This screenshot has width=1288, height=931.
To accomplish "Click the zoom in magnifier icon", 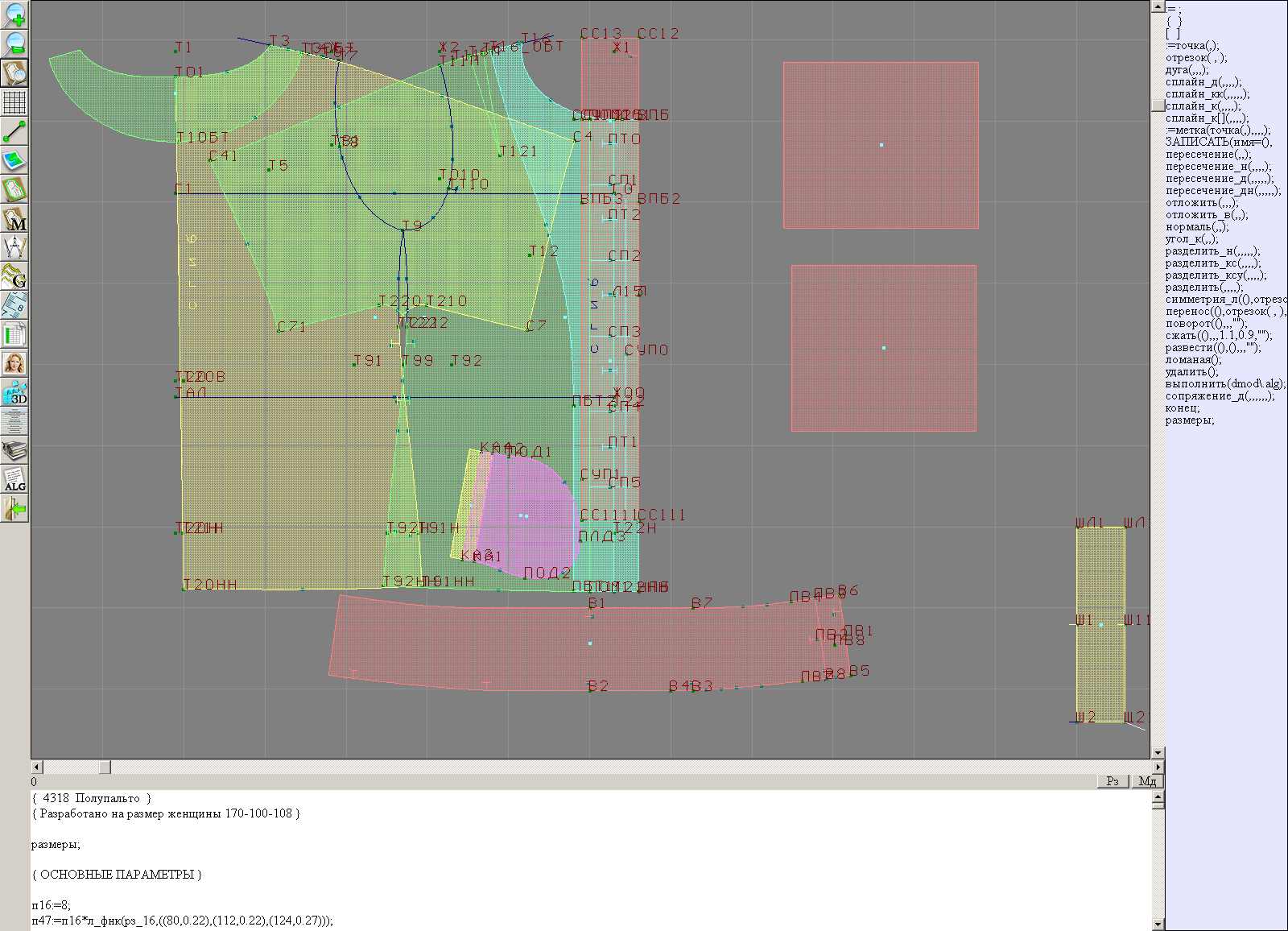I will [14, 14].
